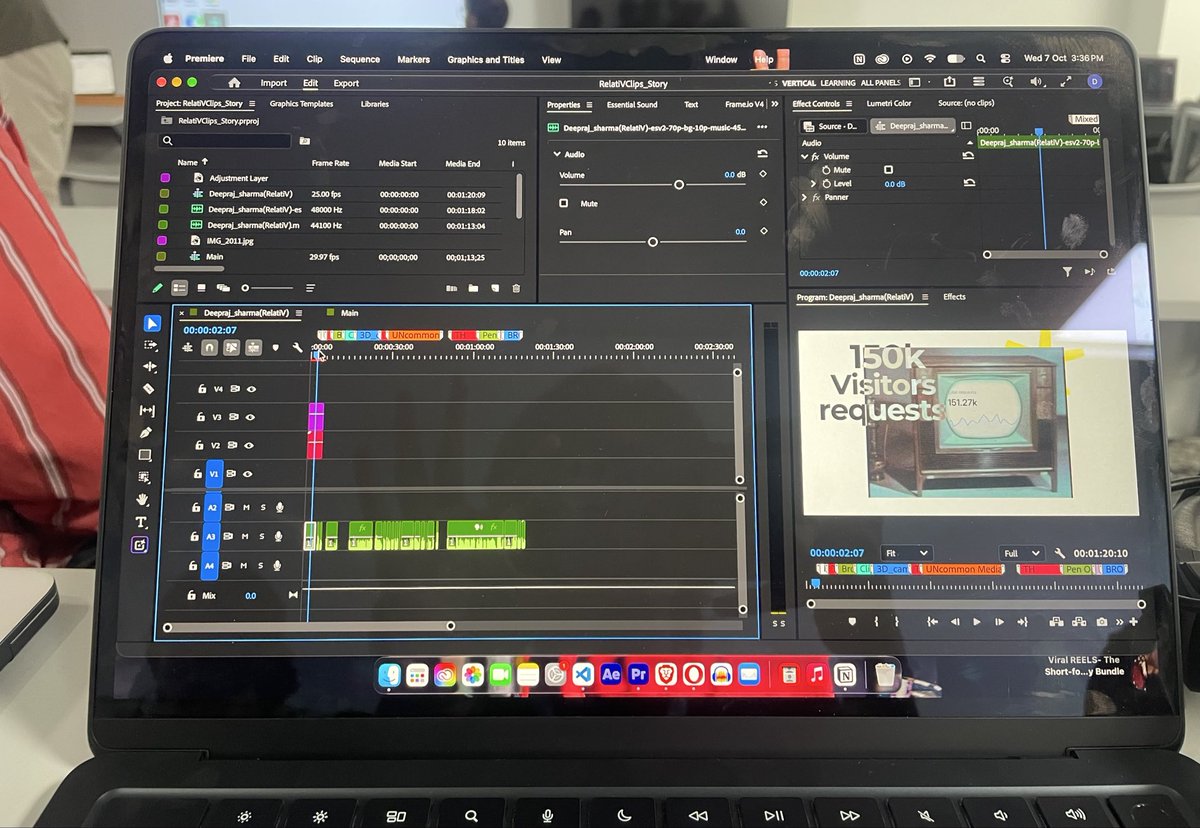Mute audio track A2
The image size is (1200, 828).
tap(246, 508)
